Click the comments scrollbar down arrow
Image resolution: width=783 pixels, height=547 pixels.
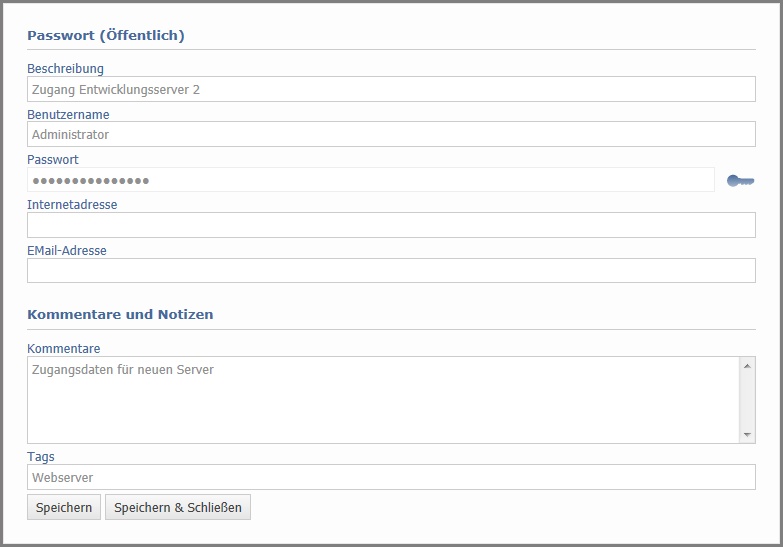pyautogui.click(x=747, y=435)
